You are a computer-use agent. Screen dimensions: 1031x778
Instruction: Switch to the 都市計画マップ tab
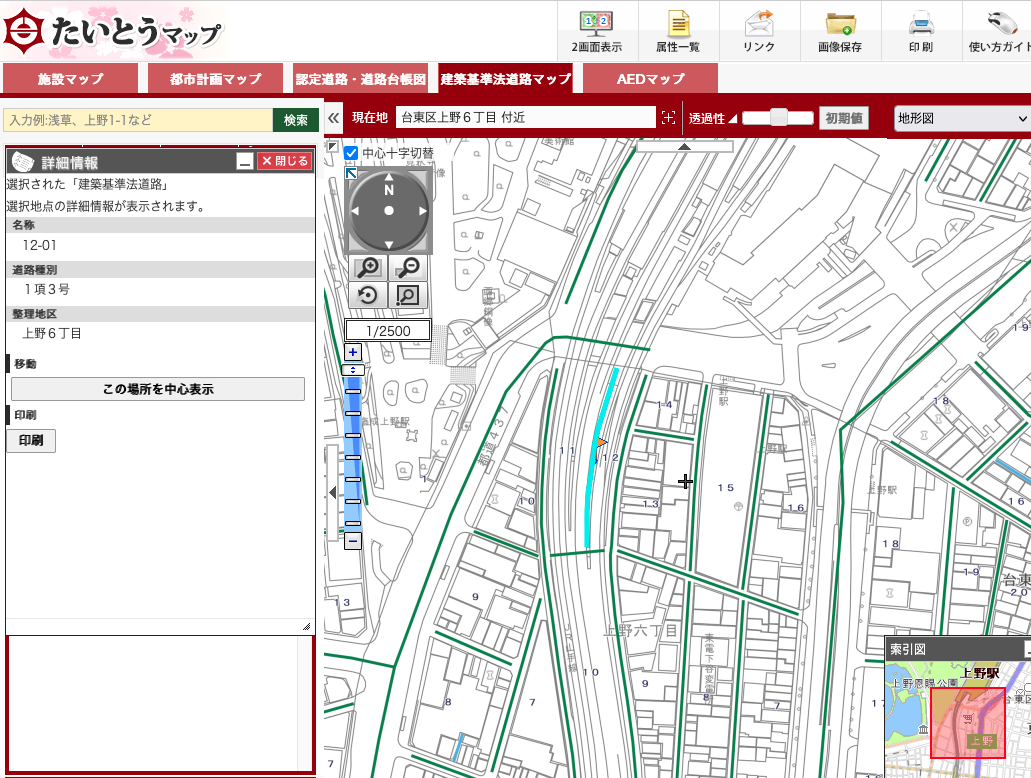(x=215, y=79)
